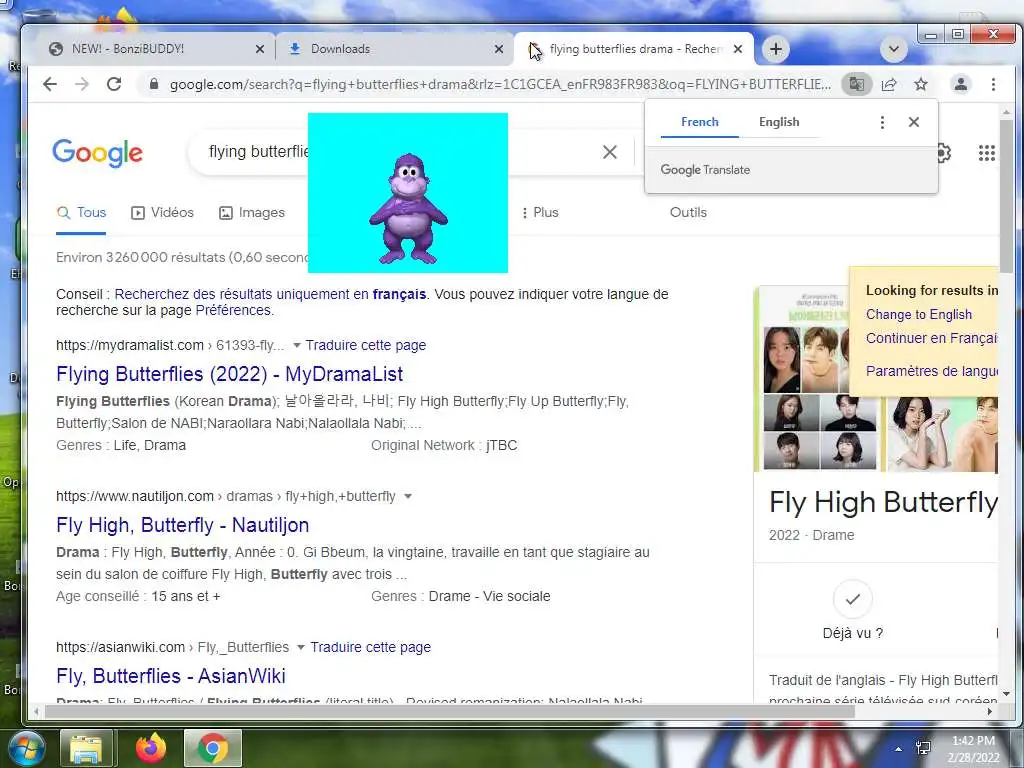Image resolution: width=1024 pixels, height=768 pixels.
Task: Show hidden system tray icons
Action: coord(899,748)
